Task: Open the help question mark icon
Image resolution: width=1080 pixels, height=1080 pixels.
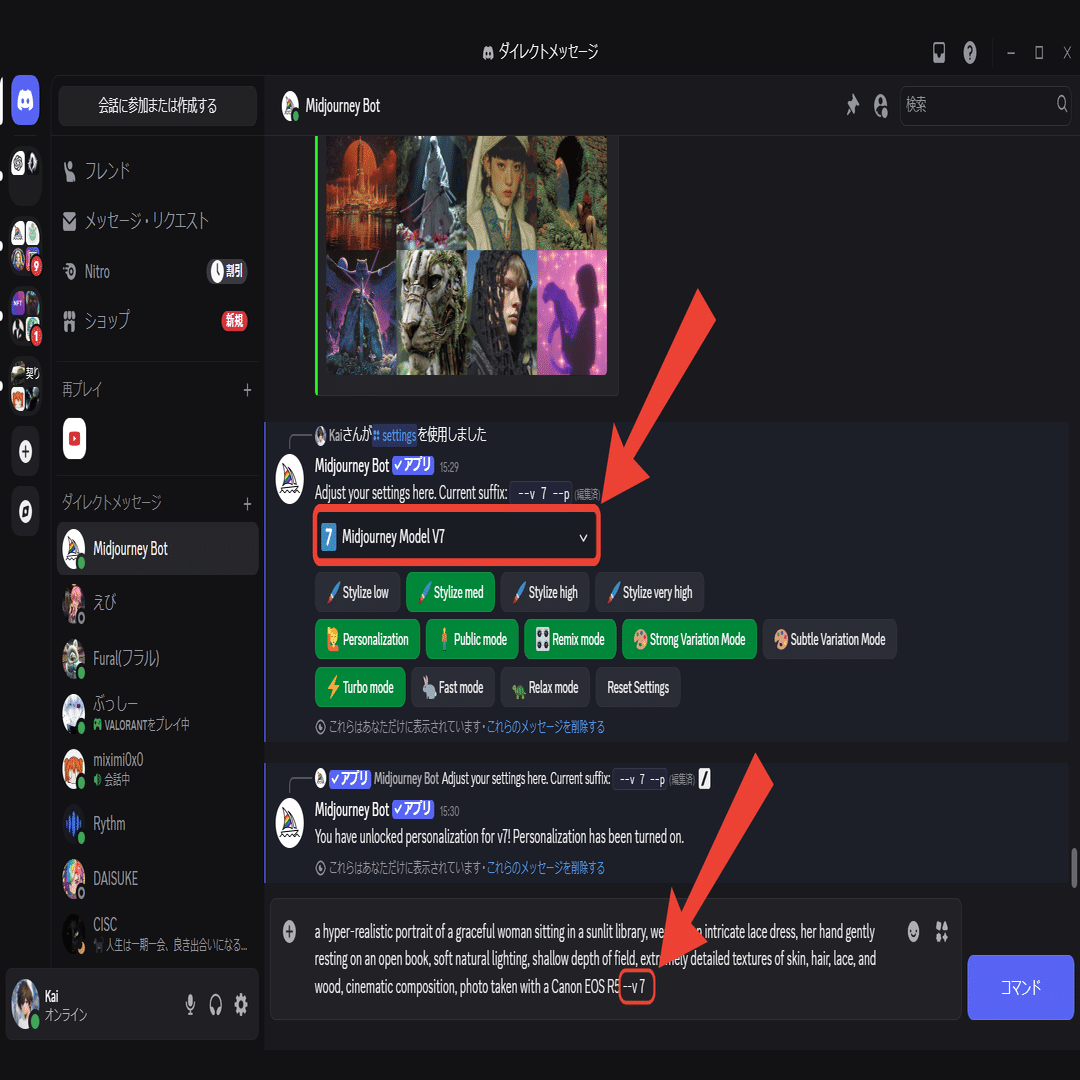Action: [970, 52]
